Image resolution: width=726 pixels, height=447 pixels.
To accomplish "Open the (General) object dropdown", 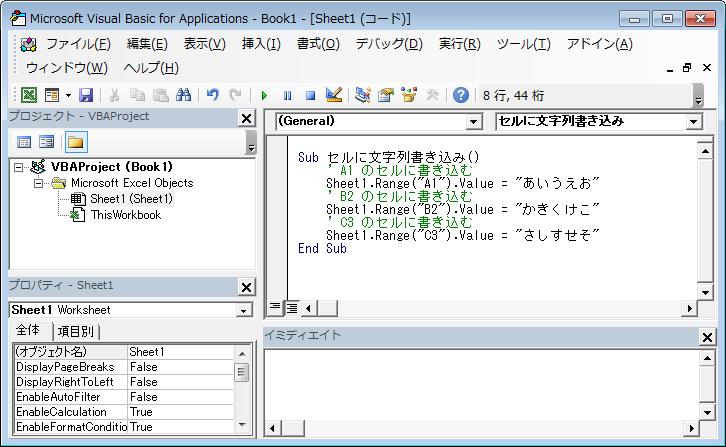I will click(473, 122).
